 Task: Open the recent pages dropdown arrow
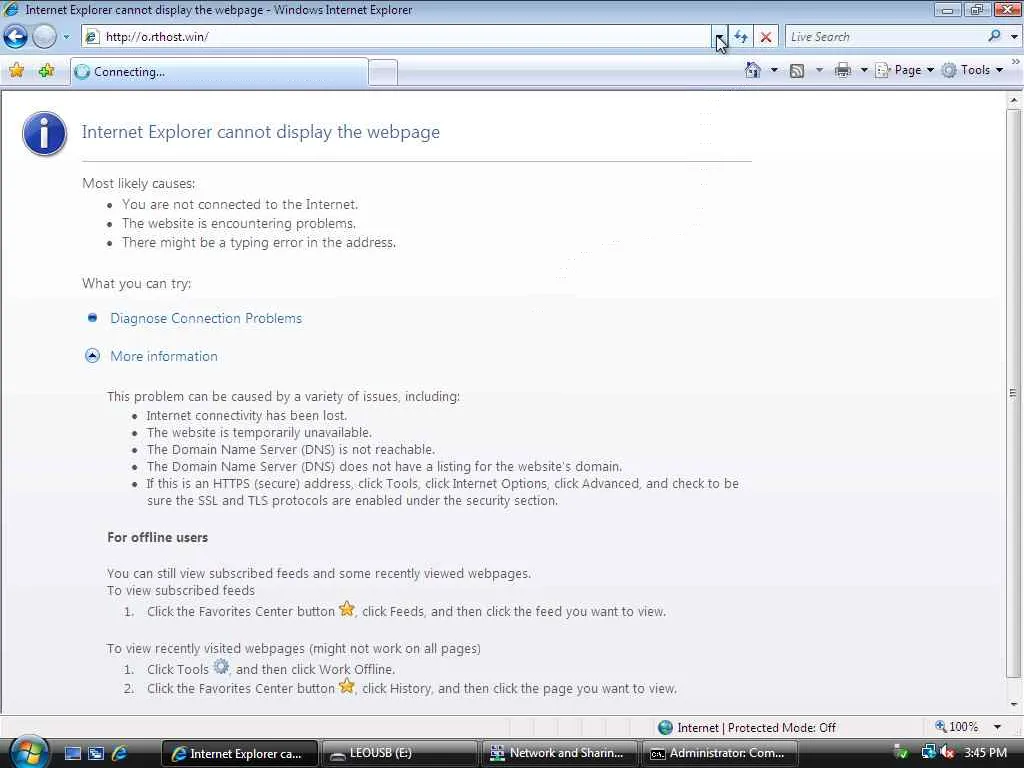point(66,37)
